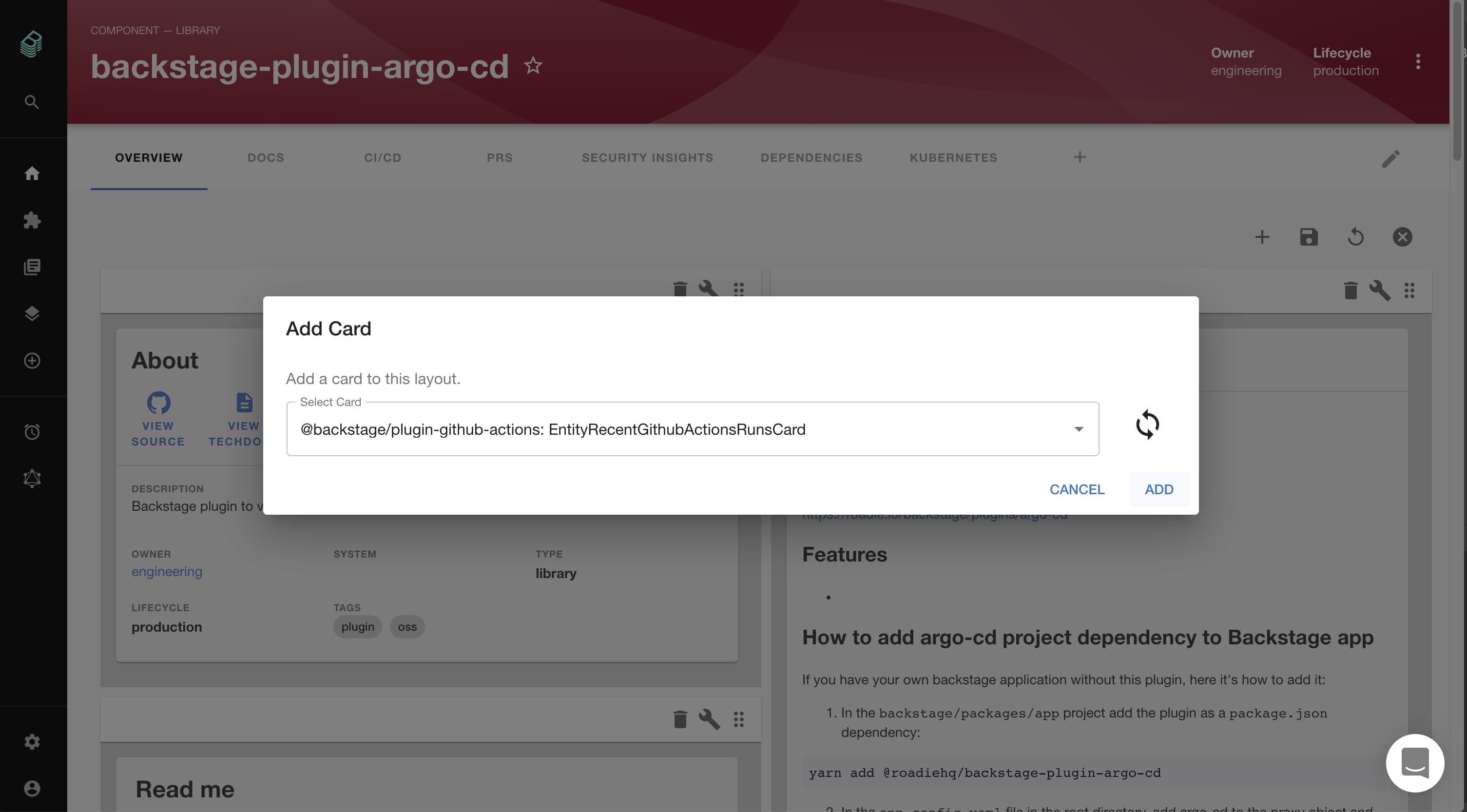Screen dimensions: 1467x812
Task: Add a new card using the plus icon
Action: (1262, 237)
